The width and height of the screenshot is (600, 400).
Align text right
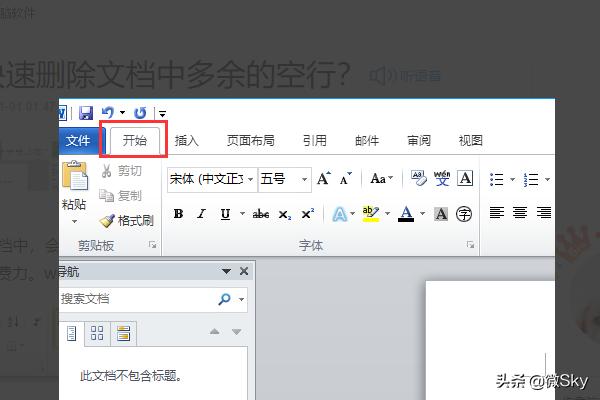pyautogui.click(x=544, y=212)
